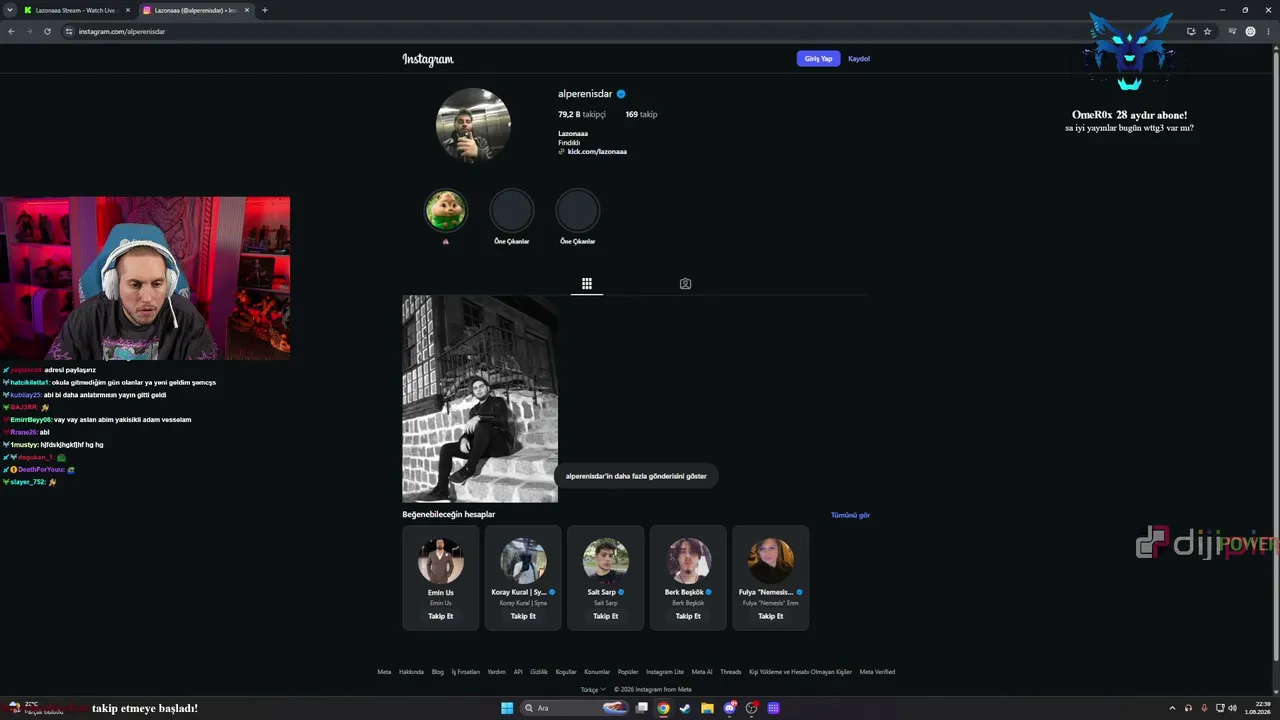1280x720 pixels.
Task: Open the volume control in system tray
Action: [x=1232, y=708]
